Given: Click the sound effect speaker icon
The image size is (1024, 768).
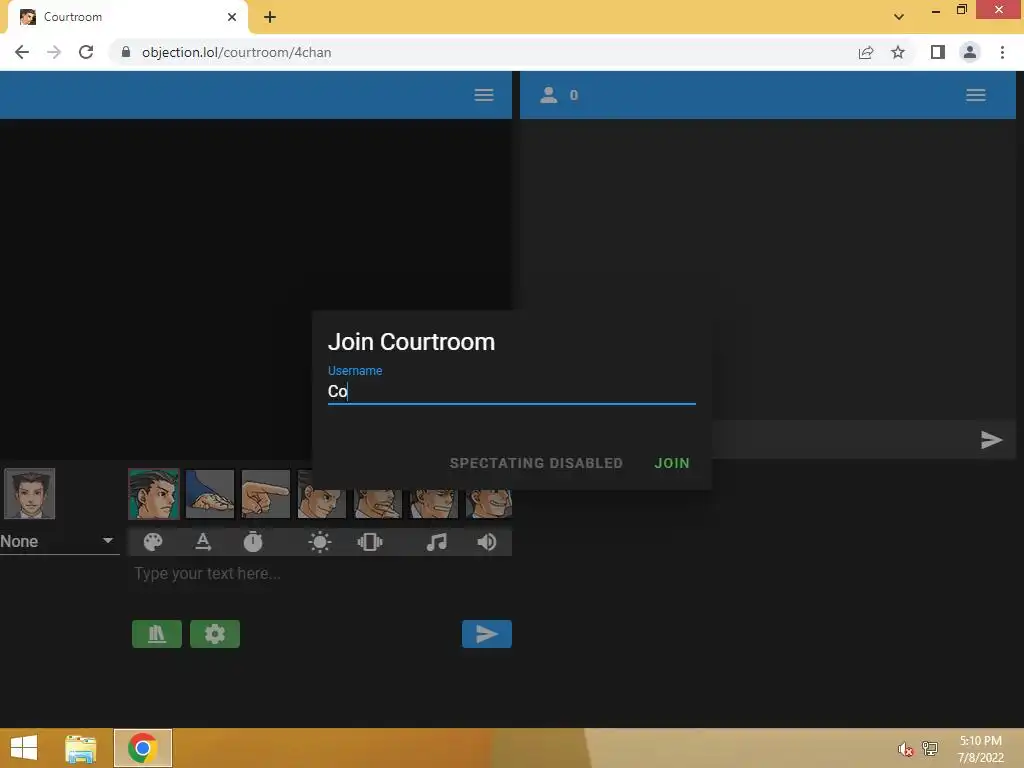Looking at the screenshot, I should click(487, 542).
